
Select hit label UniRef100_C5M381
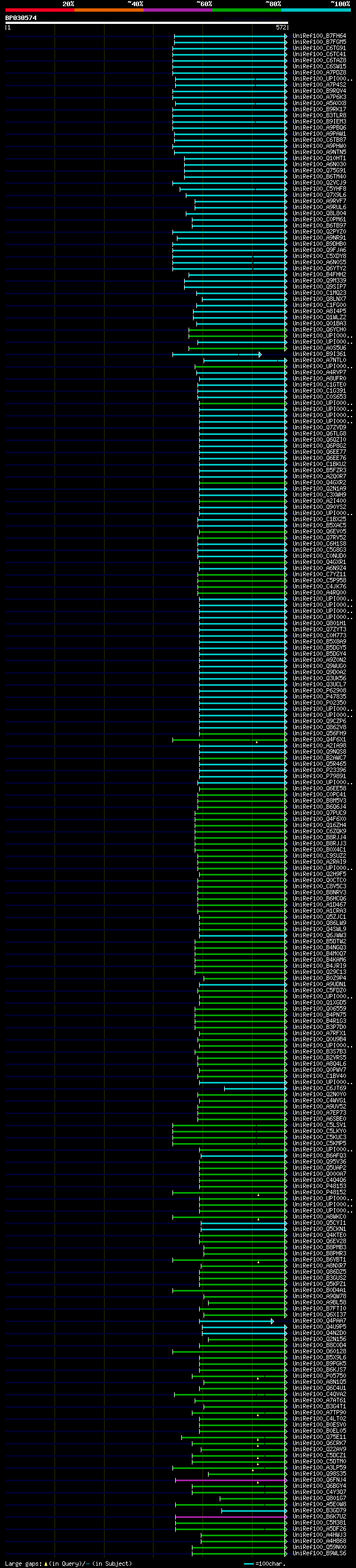(319, 1523)
